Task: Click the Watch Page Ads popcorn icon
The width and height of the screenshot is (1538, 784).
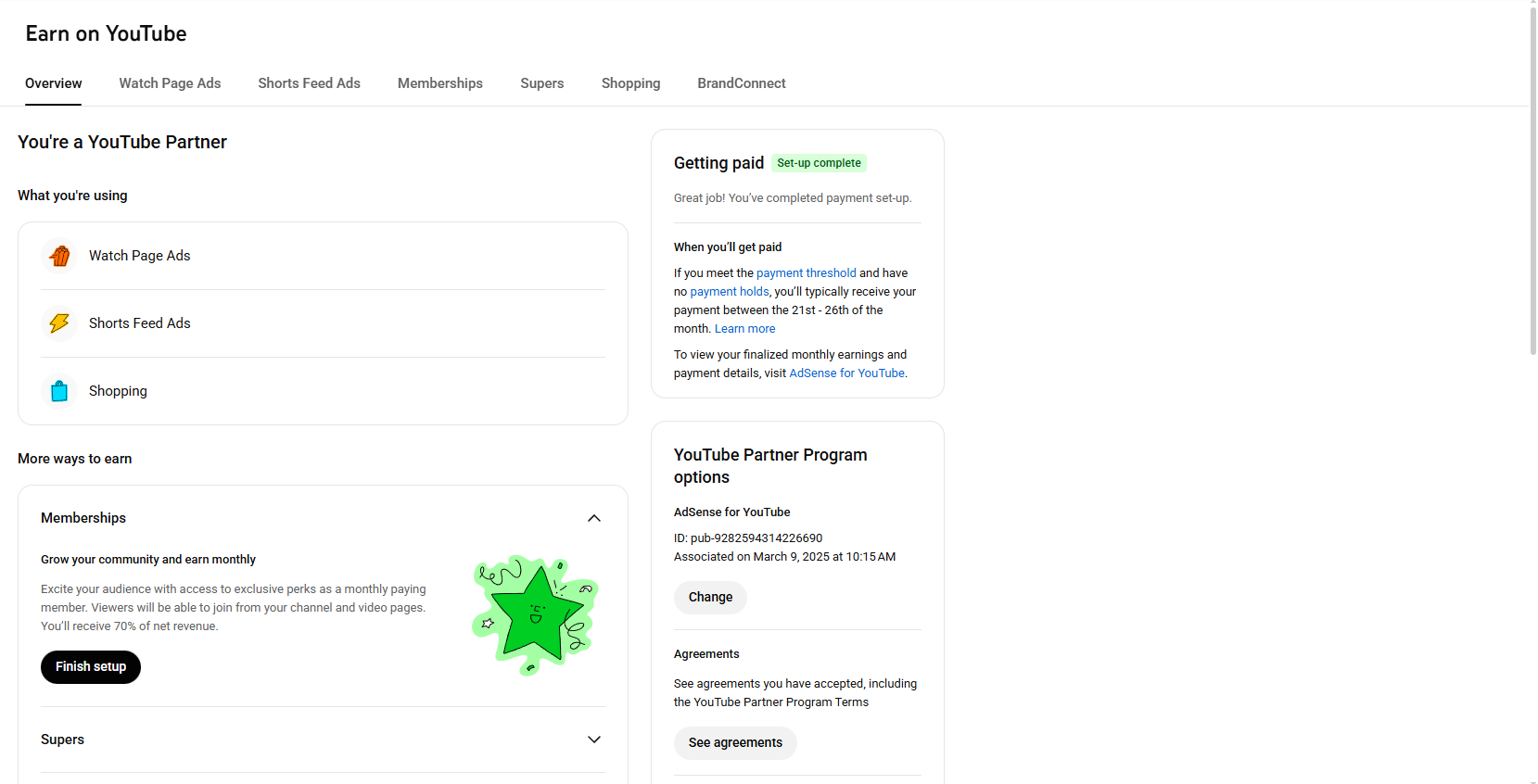Action: 59,256
